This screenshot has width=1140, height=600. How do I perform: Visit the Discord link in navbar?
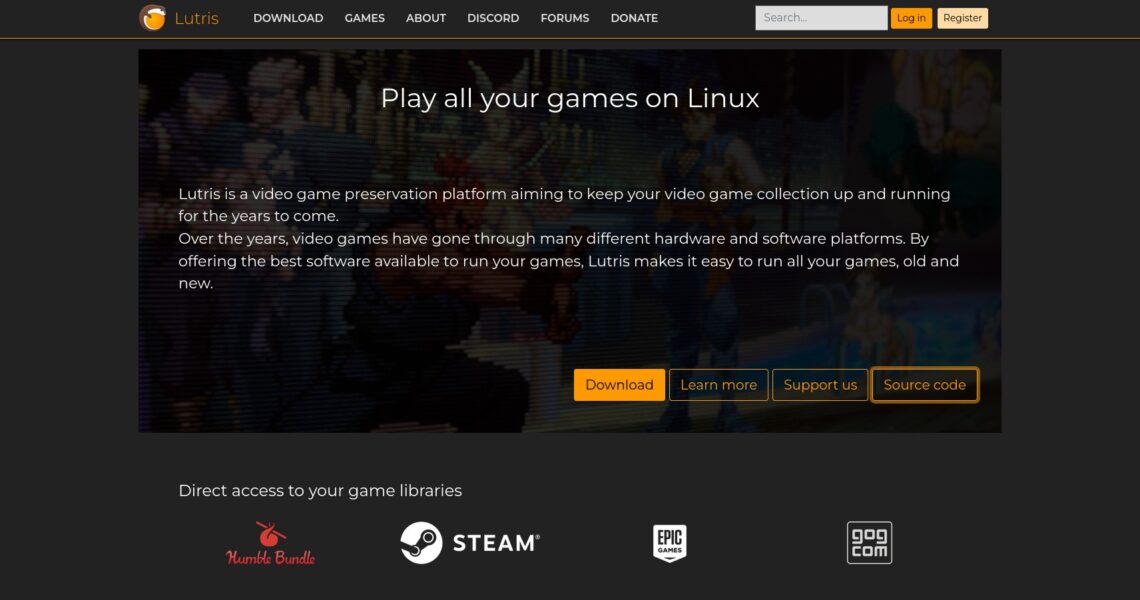point(493,18)
